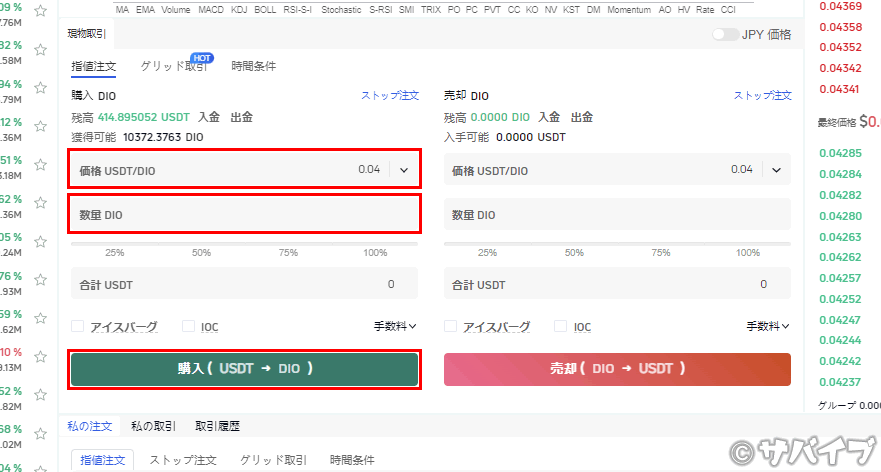The width and height of the screenshot is (881, 472).
Task: Toggle the JPY 価格 switch
Action: click(x=725, y=34)
